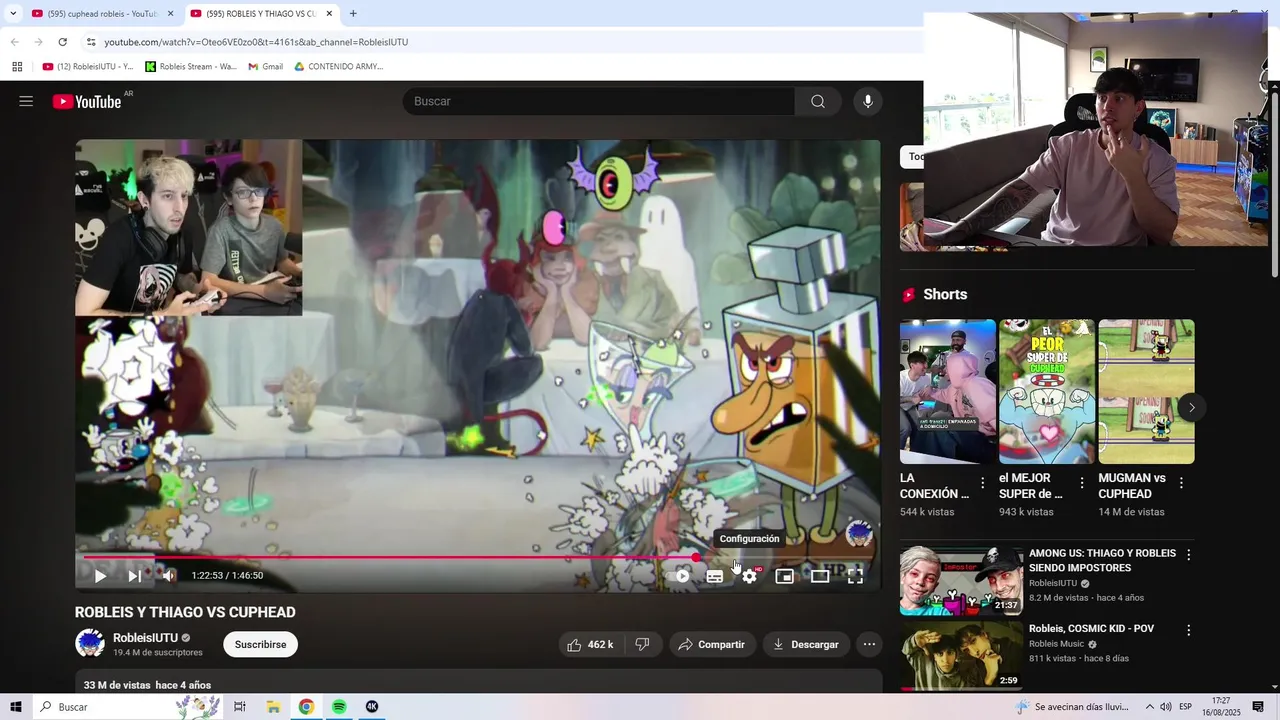Open options menu for MUGMAN vs CUPHEAD short
Image resolution: width=1280 pixels, height=720 pixels.
tap(1181, 483)
